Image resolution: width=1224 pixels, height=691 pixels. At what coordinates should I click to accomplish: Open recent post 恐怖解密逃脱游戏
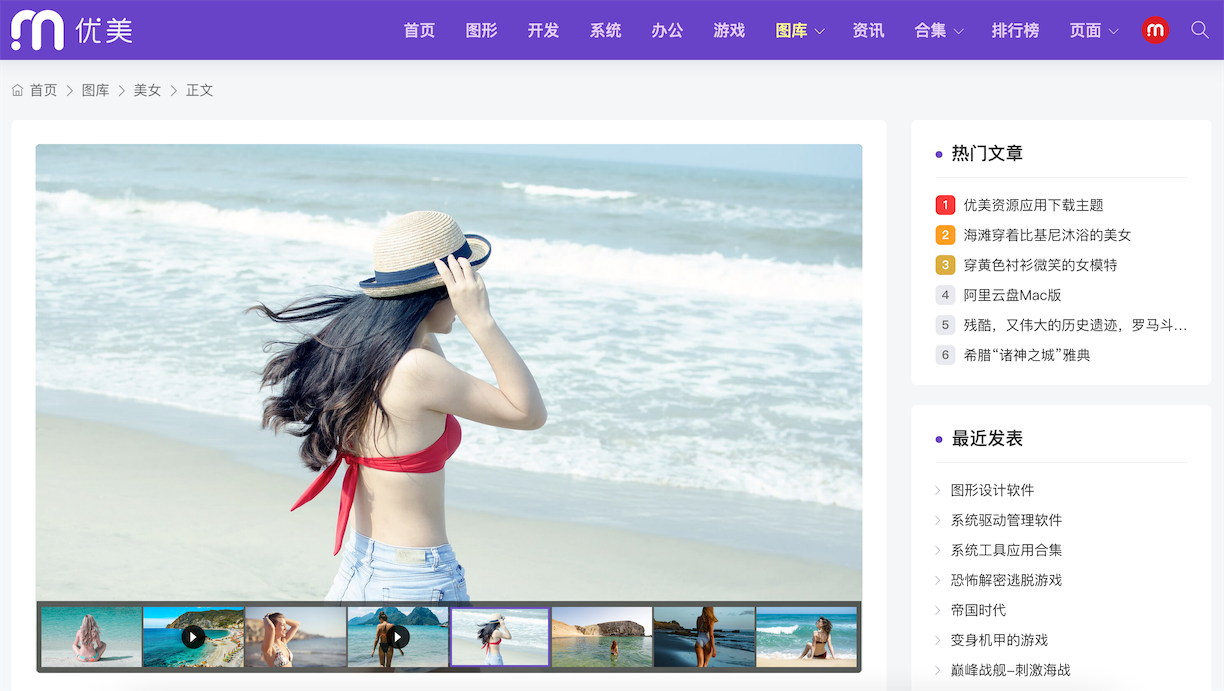click(1006, 580)
